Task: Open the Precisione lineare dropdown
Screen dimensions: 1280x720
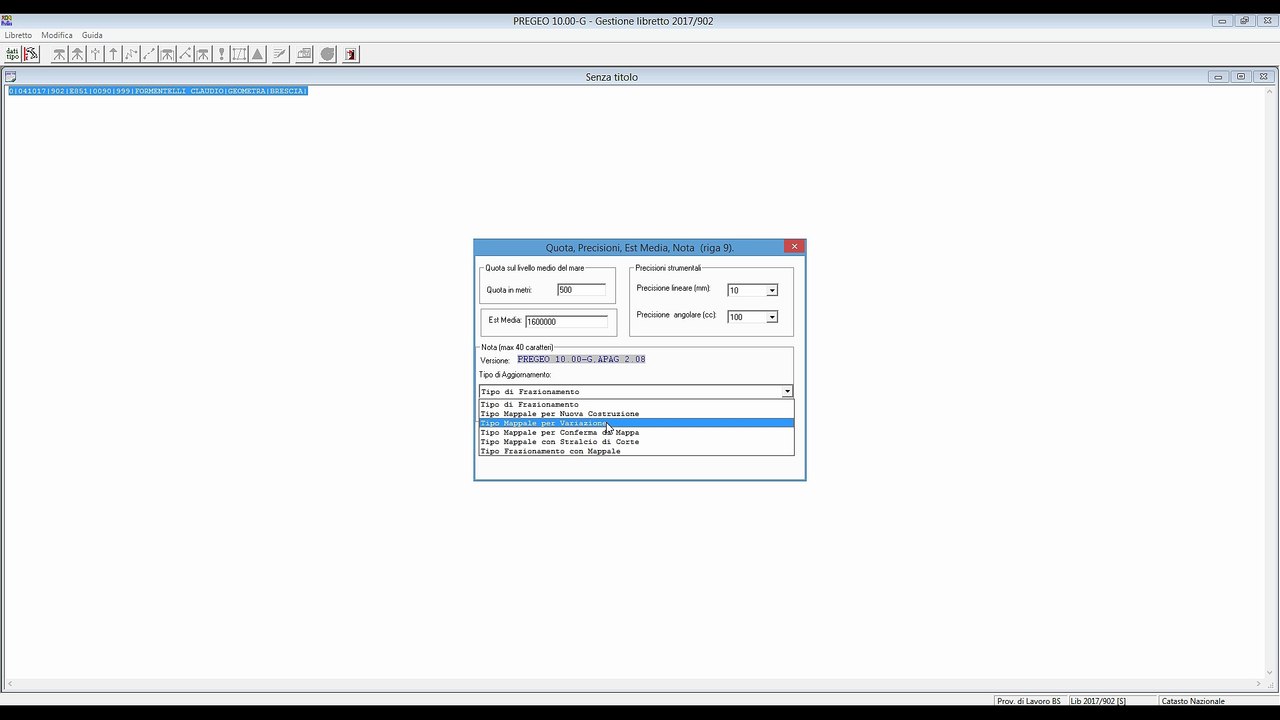Action: click(771, 290)
